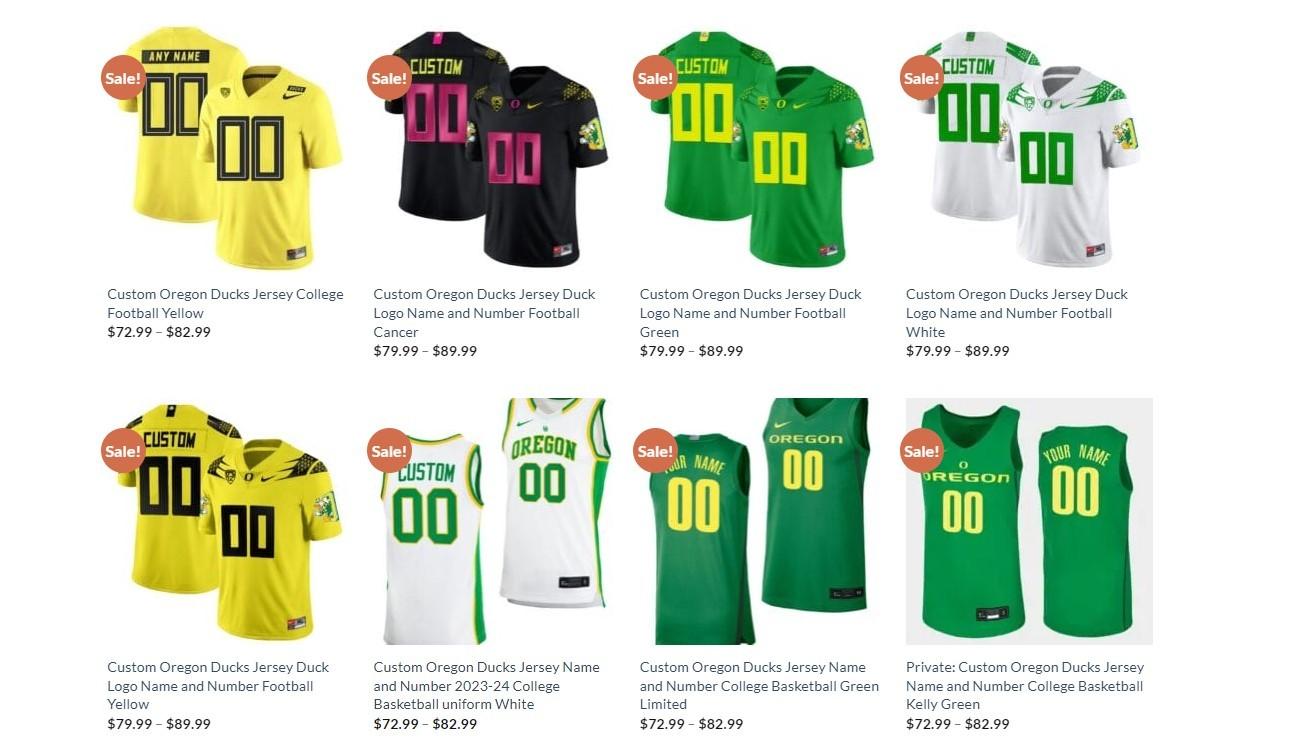Click Sale badge on green football jersey
The image size is (1308, 751).
pos(655,78)
